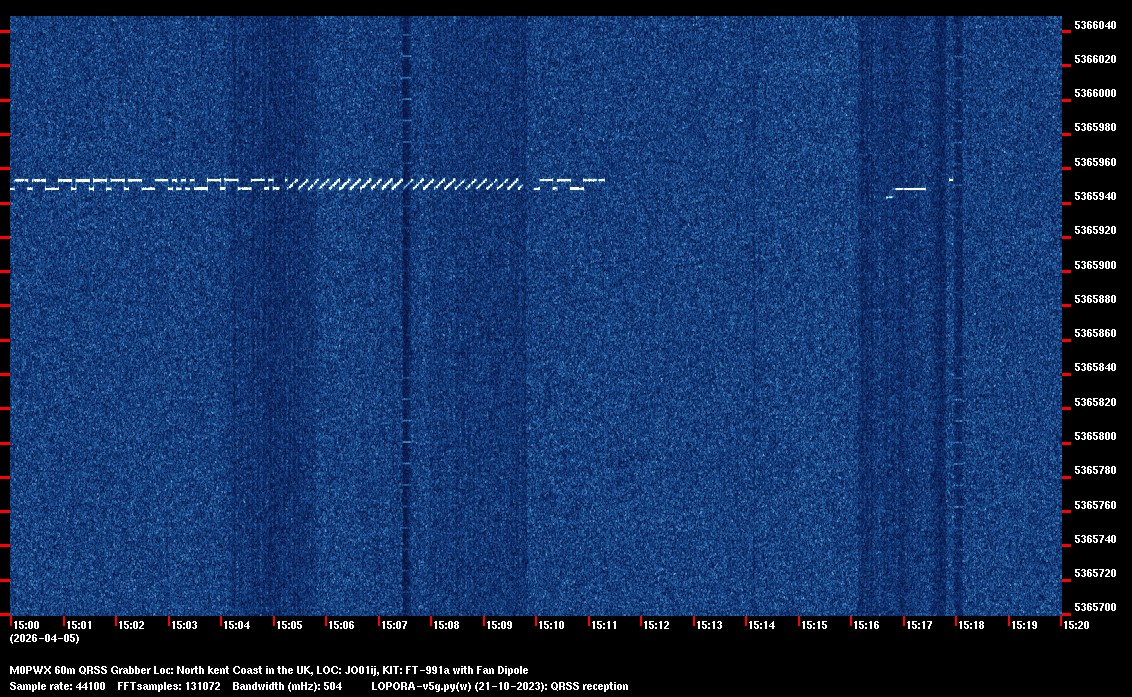This screenshot has height=697, width=1132.
Task: Click the 15:02 time axis label
Action: pyautogui.click(x=131, y=625)
